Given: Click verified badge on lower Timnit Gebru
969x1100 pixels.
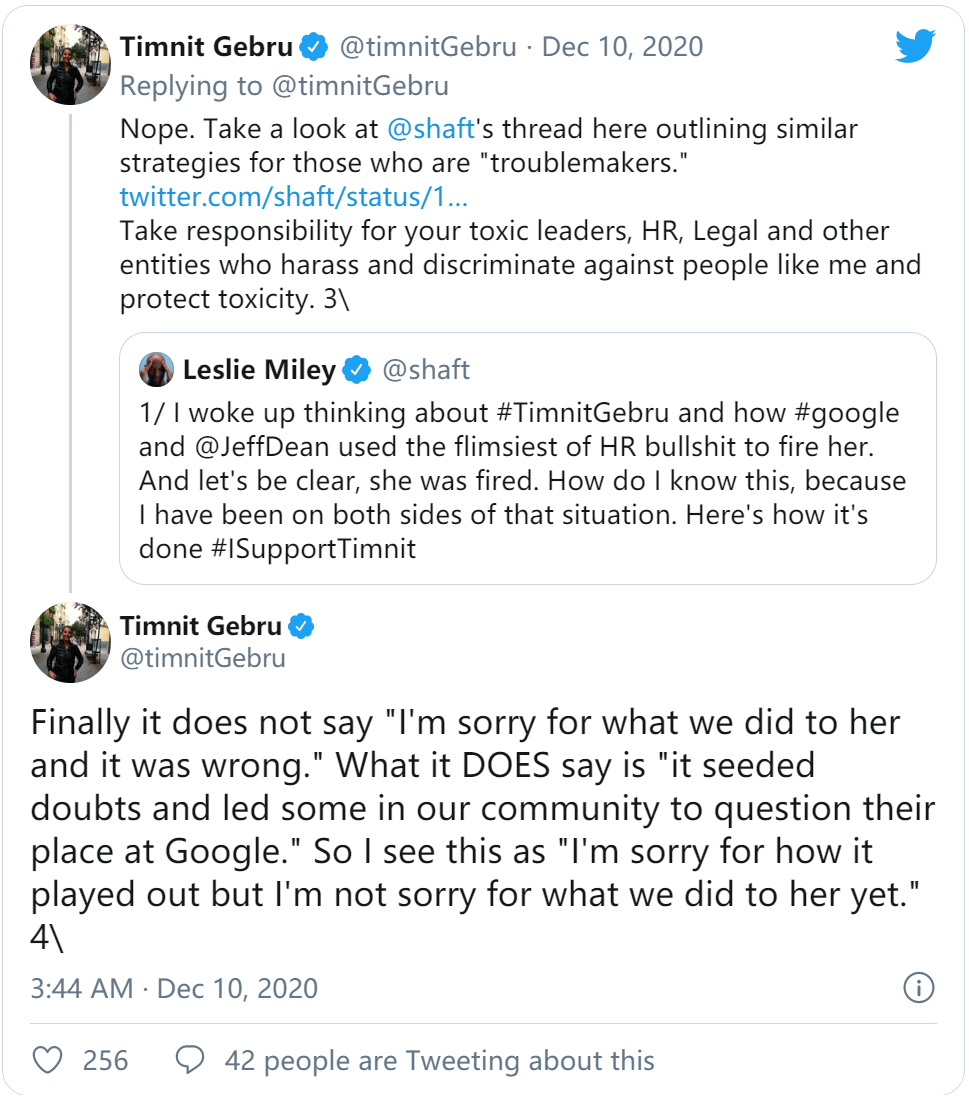Looking at the screenshot, I should 302,626.
